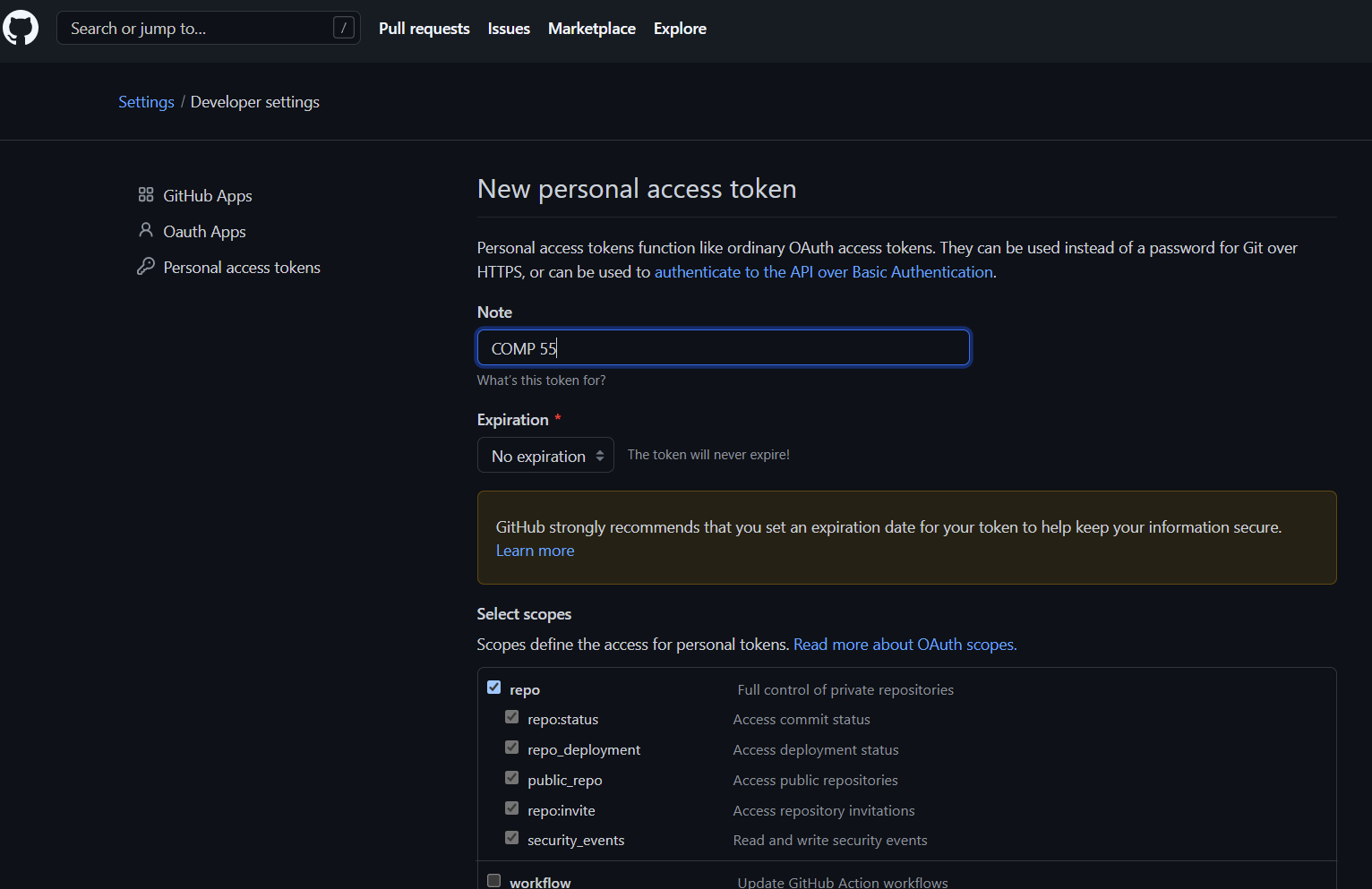Image resolution: width=1372 pixels, height=889 pixels.
Task: Open Read more about OAuth scopes link
Action: (905, 645)
